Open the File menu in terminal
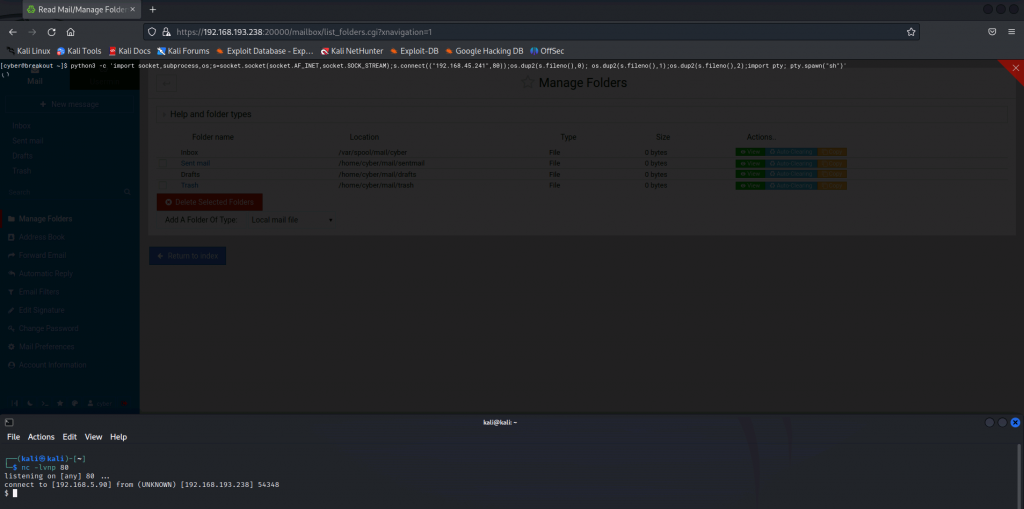Image resolution: width=1024 pixels, height=509 pixels. click(13, 436)
